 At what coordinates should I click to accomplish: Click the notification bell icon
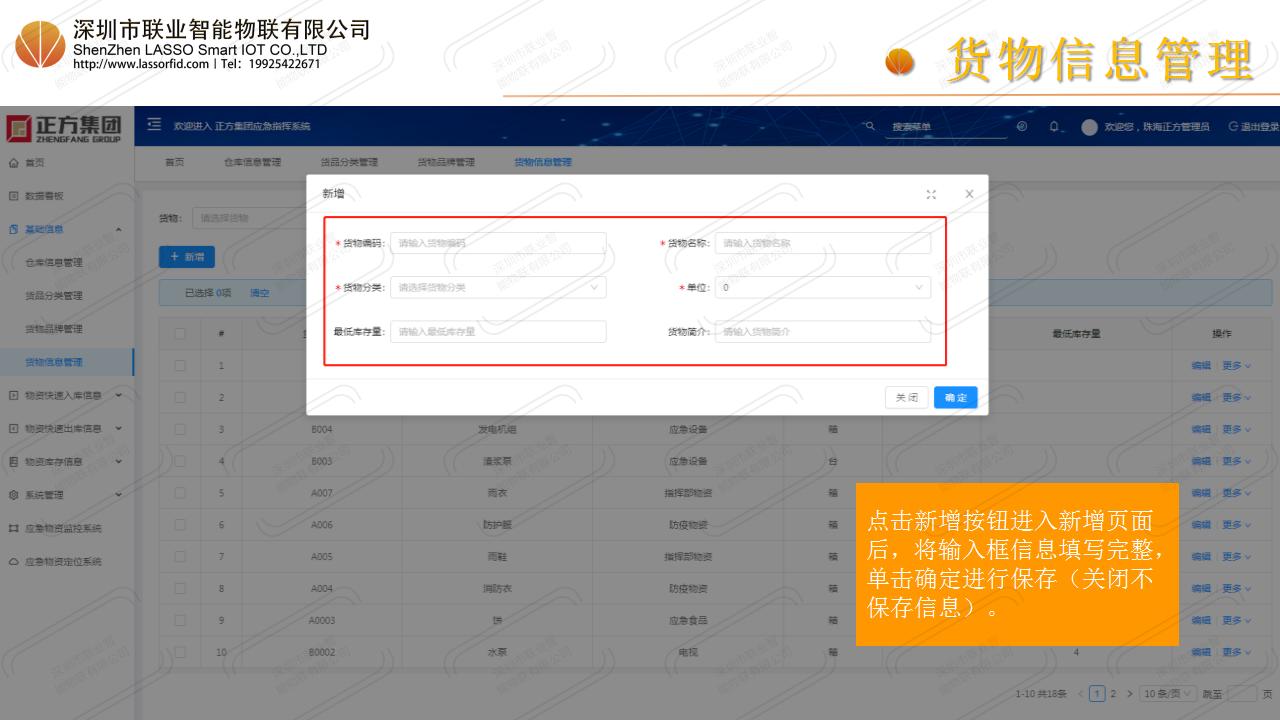(1054, 127)
